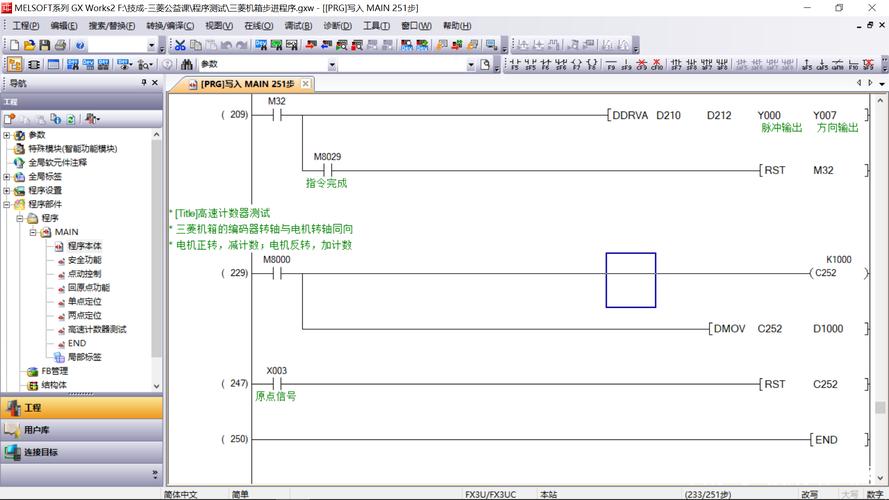Insert application instruction F8 tool
The image size is (889, 500).
point(592,65)
